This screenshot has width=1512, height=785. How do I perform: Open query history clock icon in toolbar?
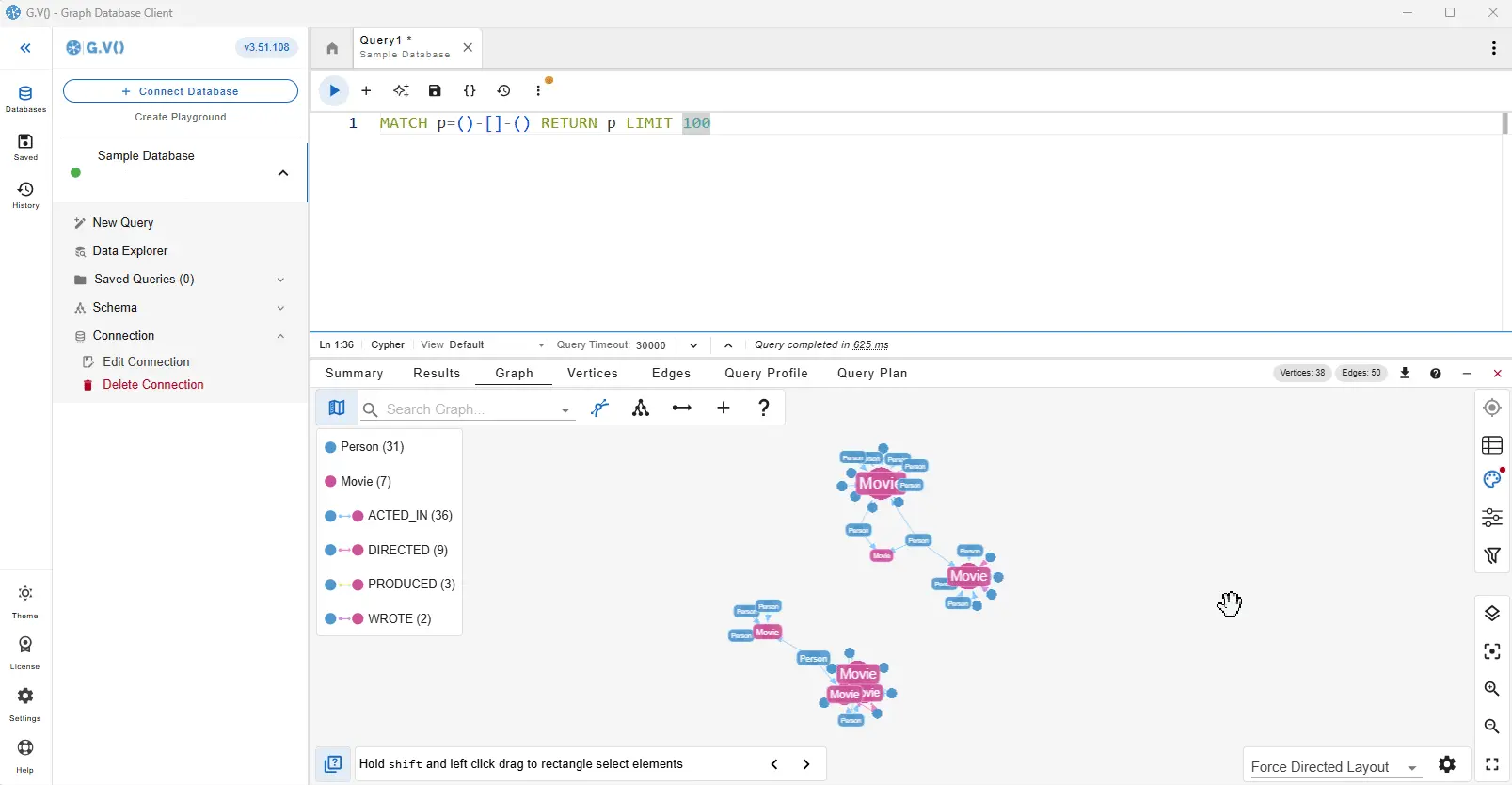[x=504, y=90]
